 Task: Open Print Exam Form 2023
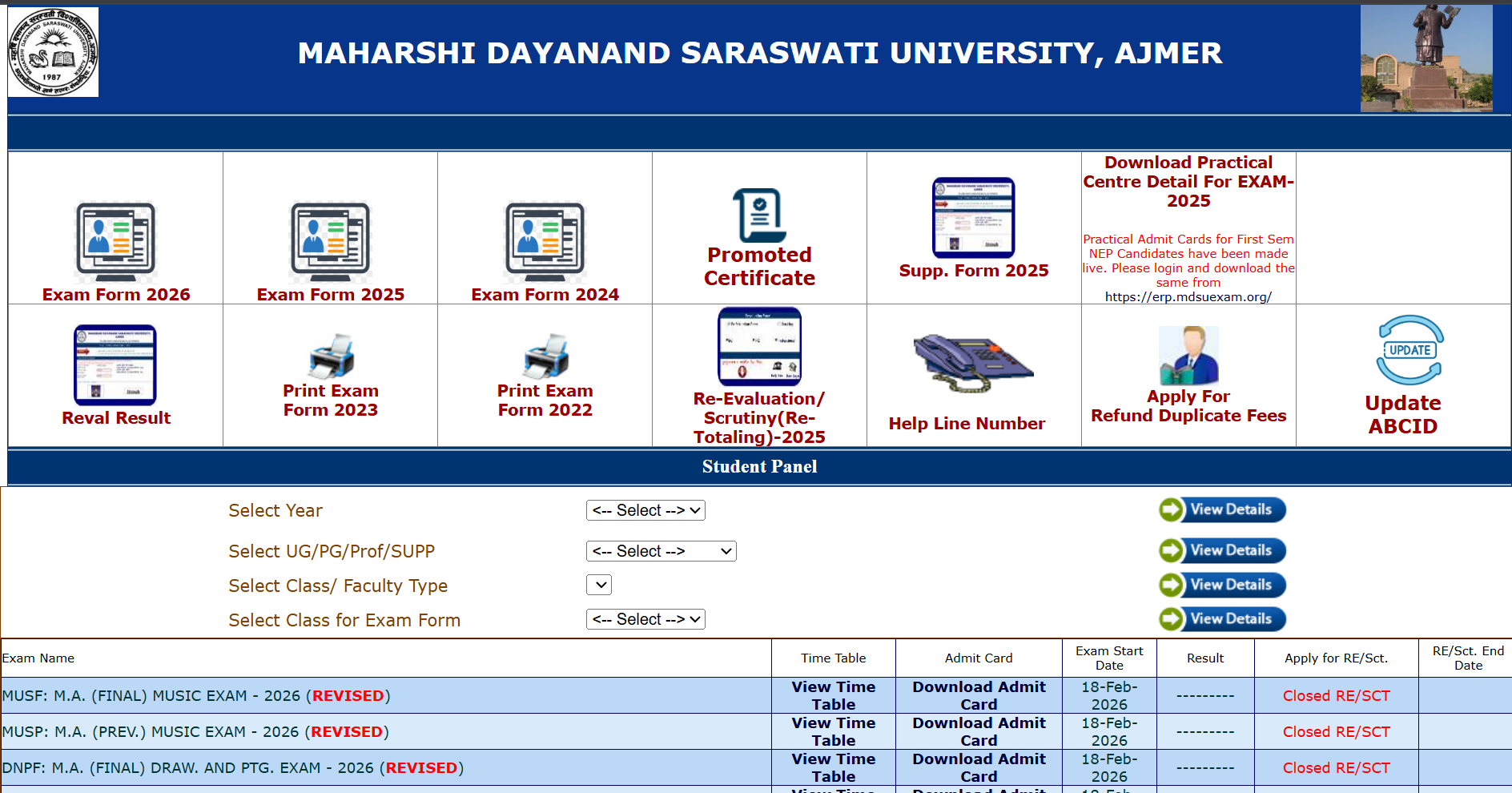click(330, 358)
